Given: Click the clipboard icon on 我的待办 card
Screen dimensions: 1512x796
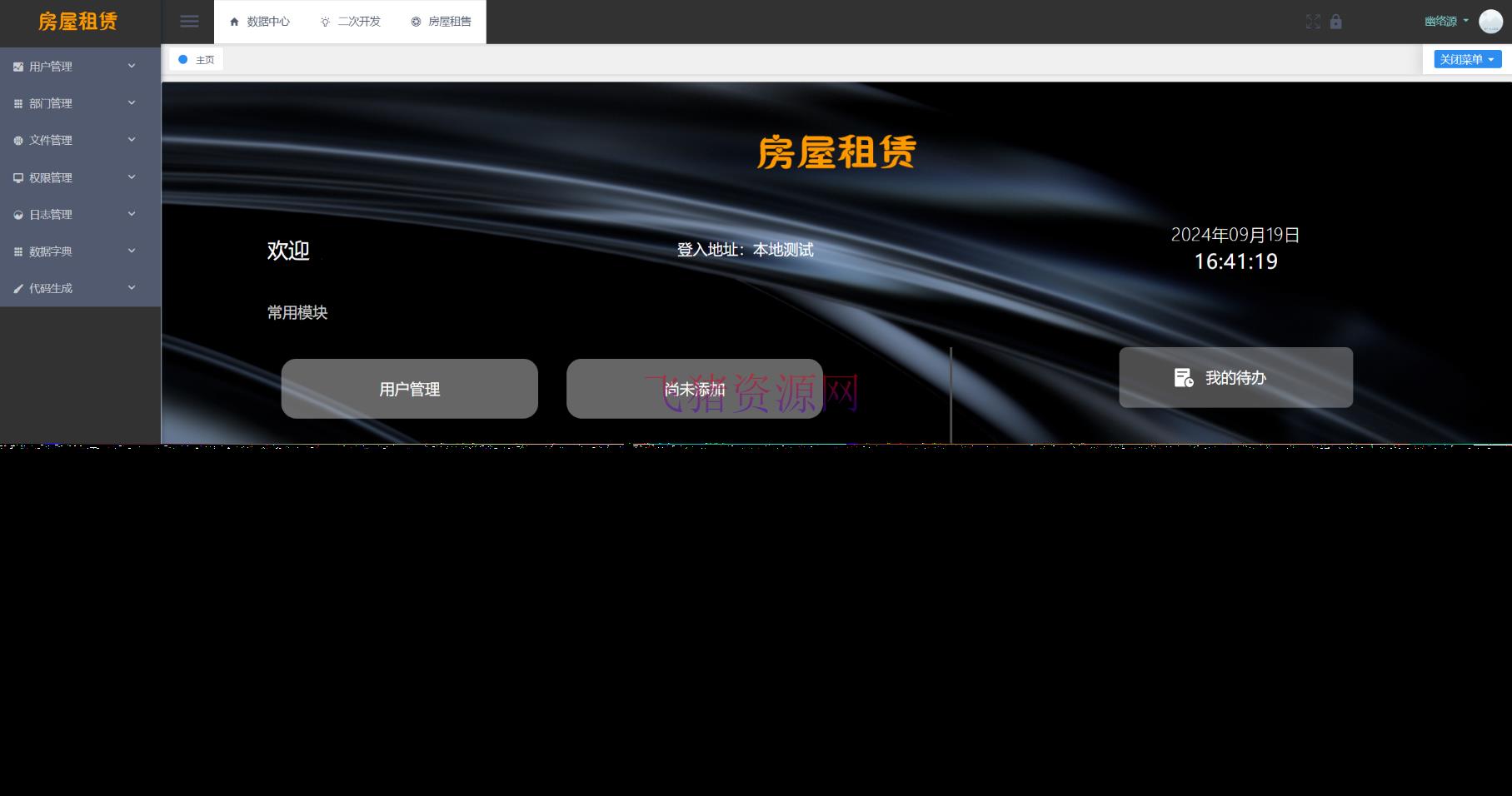Looking at the screenshot, I should click(1182, 377).
